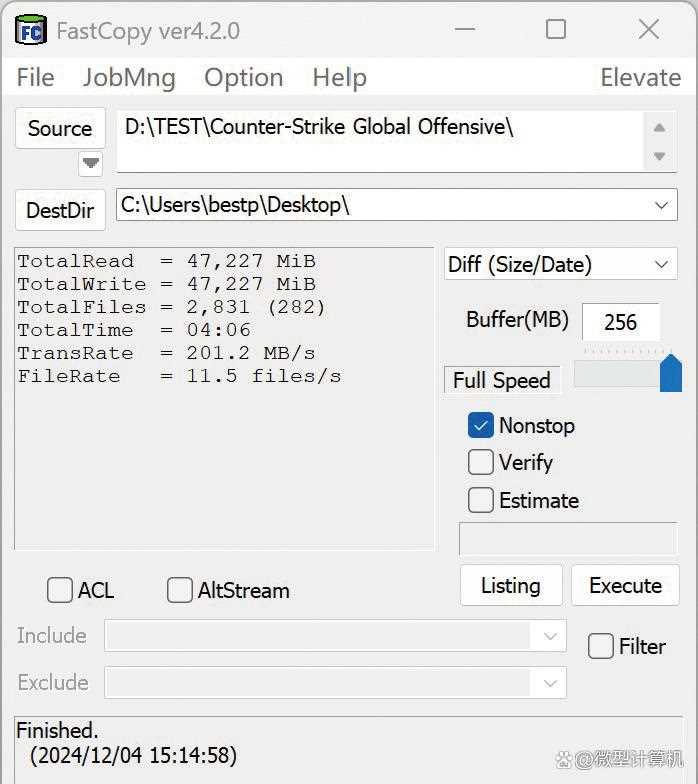Enable the Filter checkbox

(601, 646)
